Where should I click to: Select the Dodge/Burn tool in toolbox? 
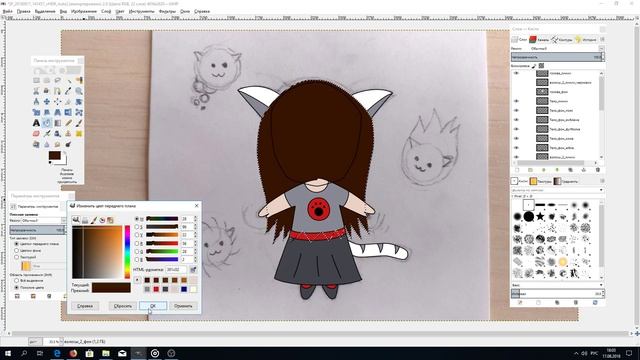pyautogui.click(x=68, y=144)
